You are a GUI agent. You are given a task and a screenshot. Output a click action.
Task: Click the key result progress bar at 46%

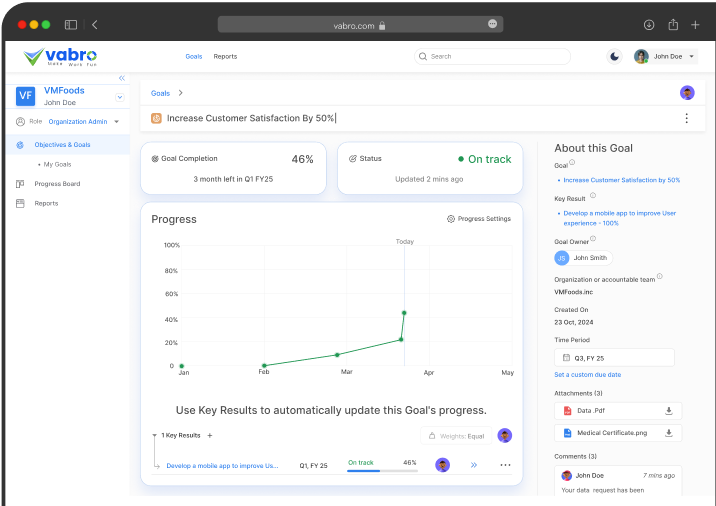[x=381, y=470]
